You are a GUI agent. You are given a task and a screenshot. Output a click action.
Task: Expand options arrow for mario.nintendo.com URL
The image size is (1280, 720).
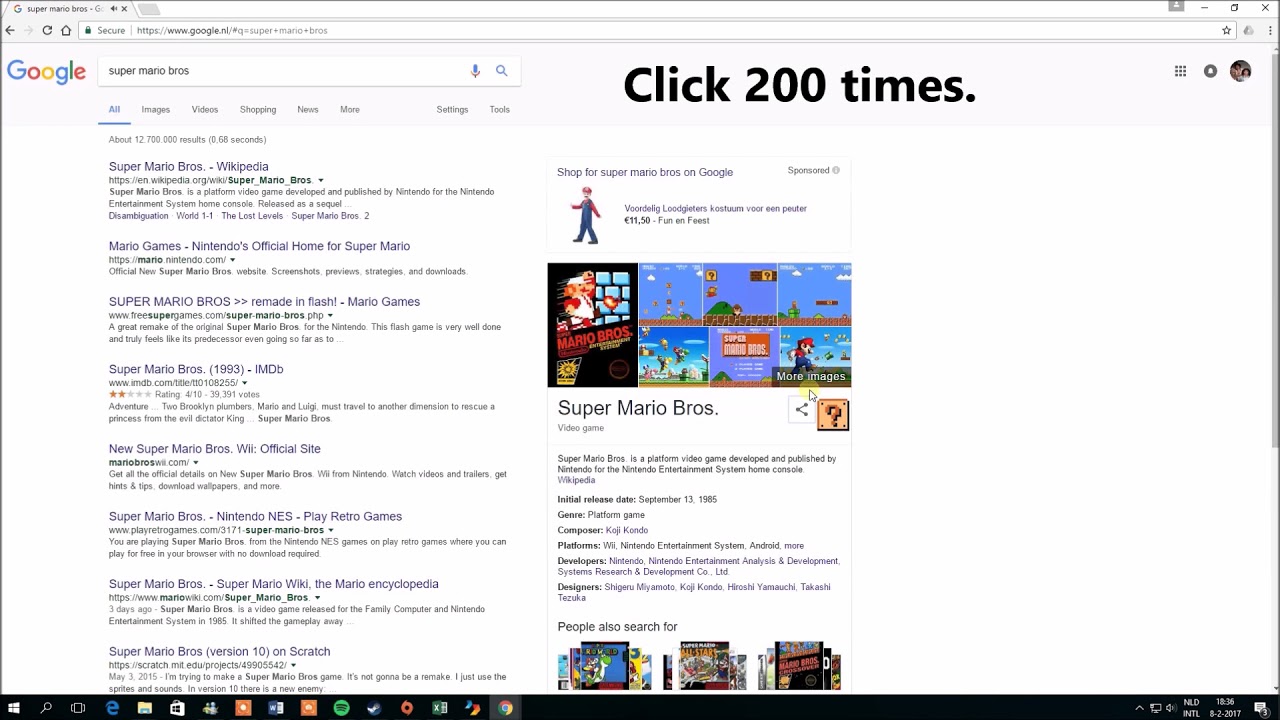coord(232,260)
